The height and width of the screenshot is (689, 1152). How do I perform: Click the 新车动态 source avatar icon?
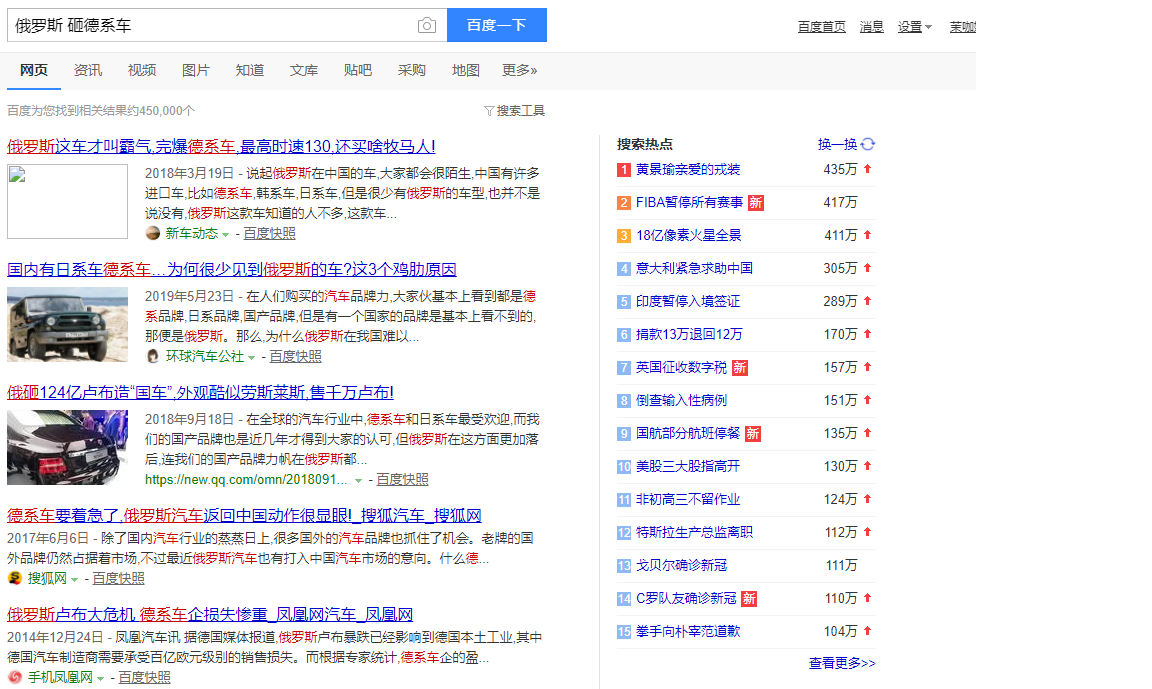tap(153, 234)
